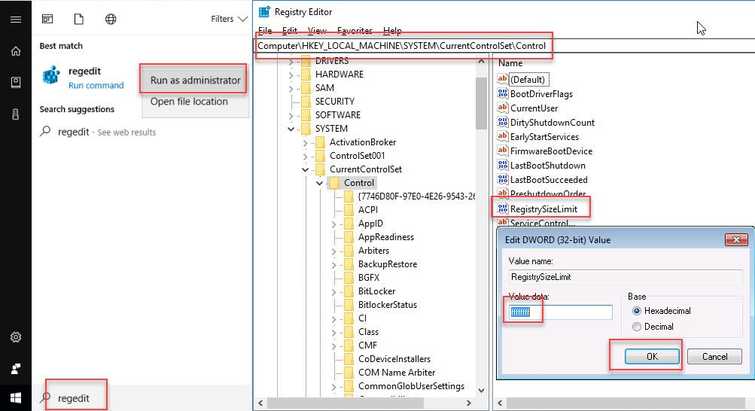Viewport: 755px width, 411px height.
Task: Click OK in the Edit DWORD dialog
Action: pyautogui.click(x=652, y=356)
